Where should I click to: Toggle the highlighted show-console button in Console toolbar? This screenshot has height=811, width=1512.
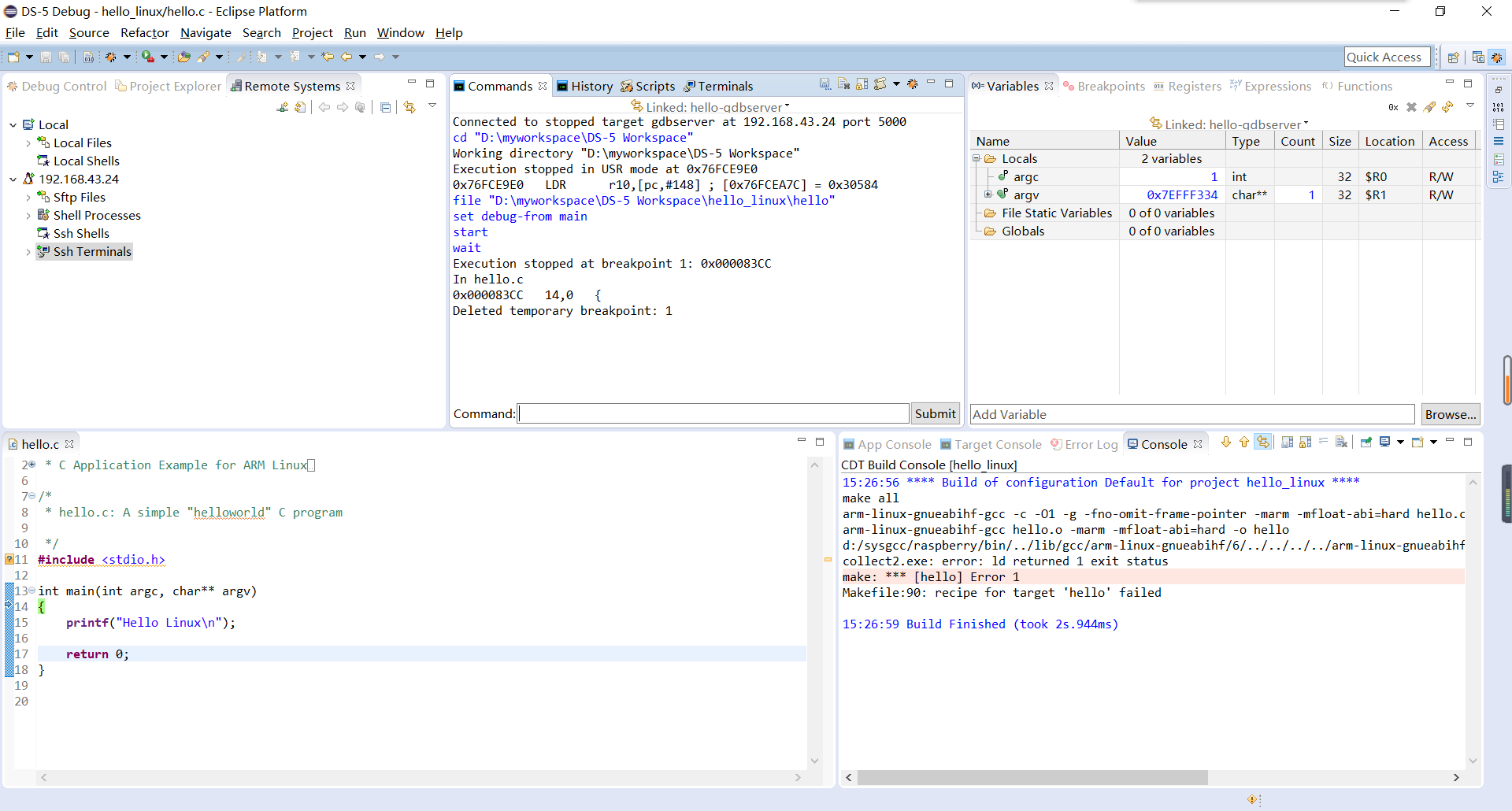click(1263, 443)
